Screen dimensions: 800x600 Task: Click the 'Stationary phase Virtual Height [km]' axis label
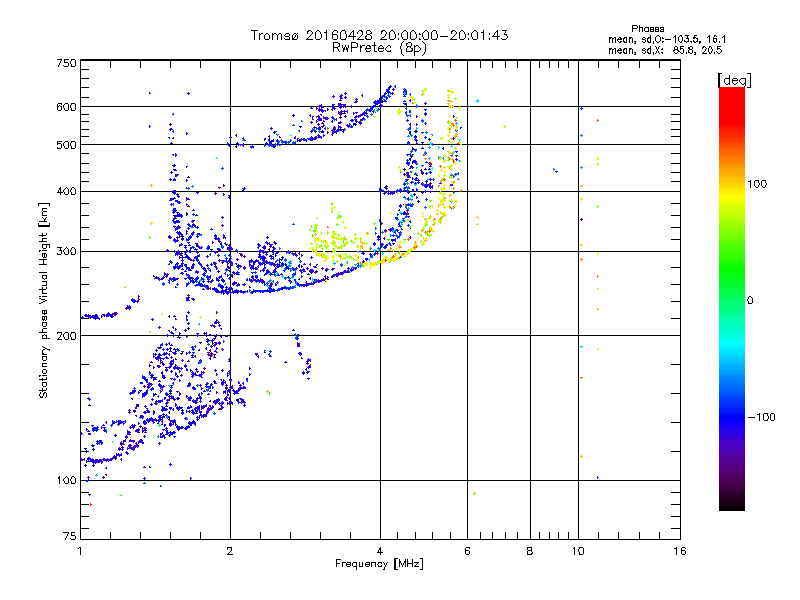[x=44, y=301]
